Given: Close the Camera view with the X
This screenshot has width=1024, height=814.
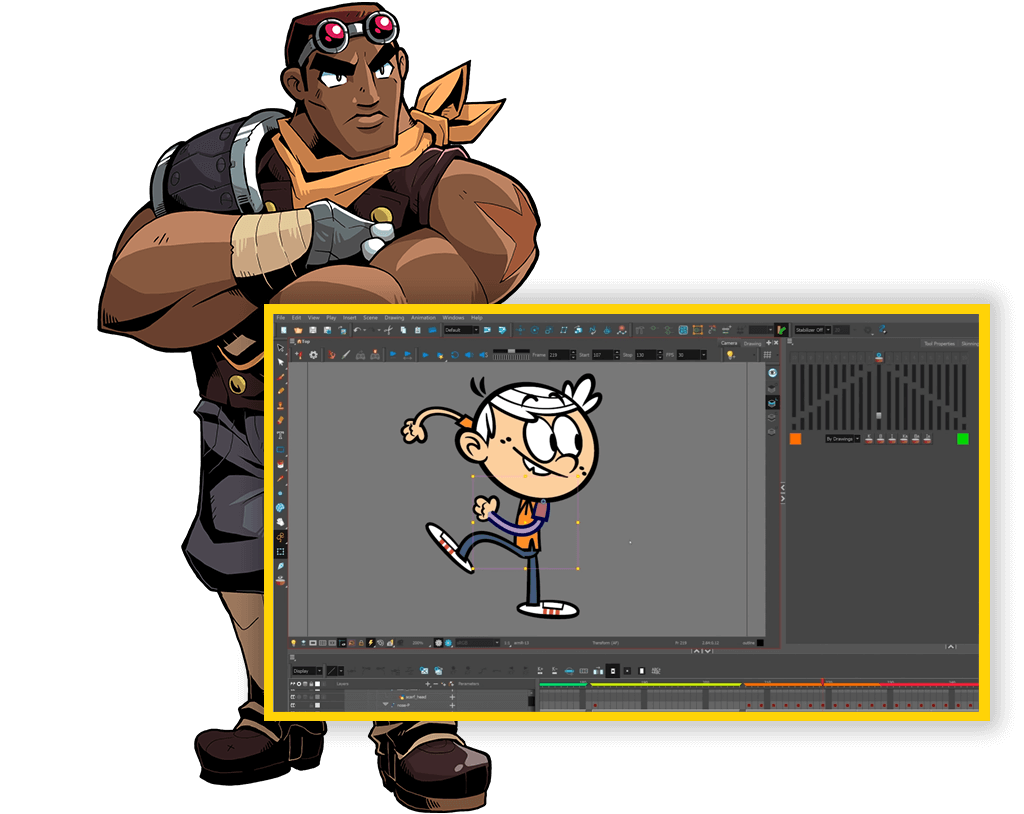Looking at the screenshot, I should tap(776, 343).
